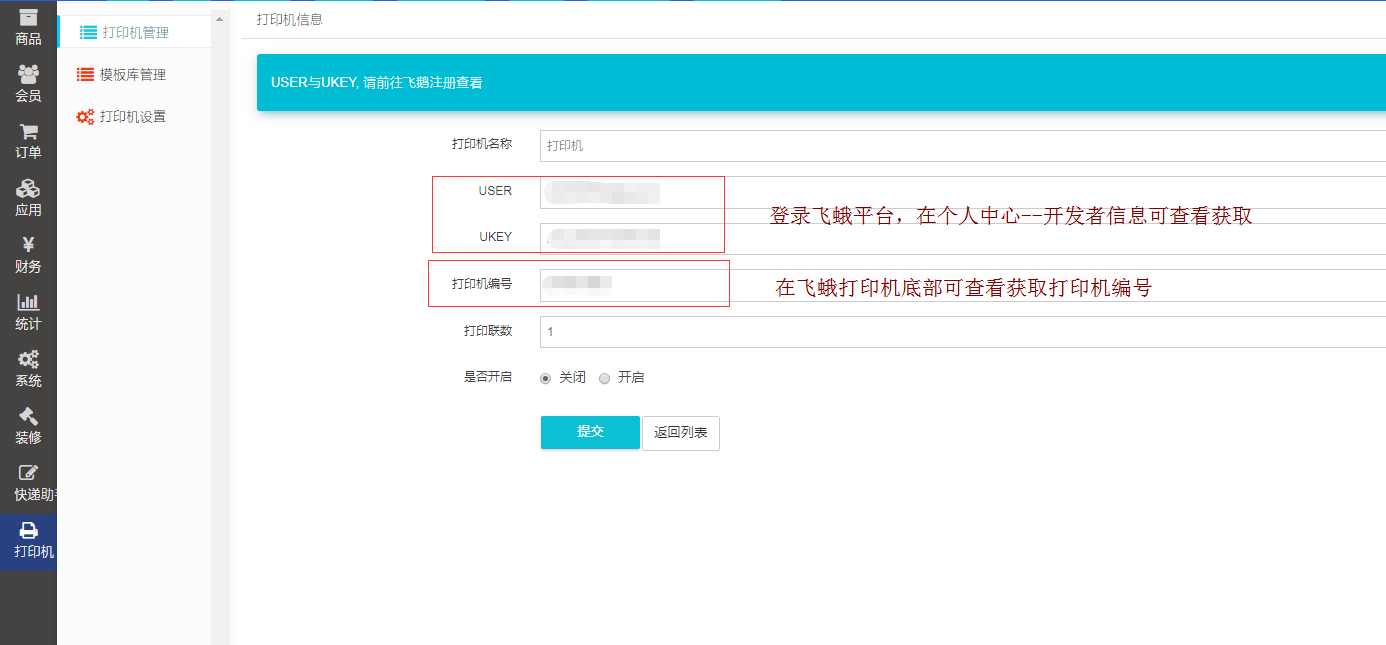
Task: Open the 财务 finance yen icon
Action: 28,245
